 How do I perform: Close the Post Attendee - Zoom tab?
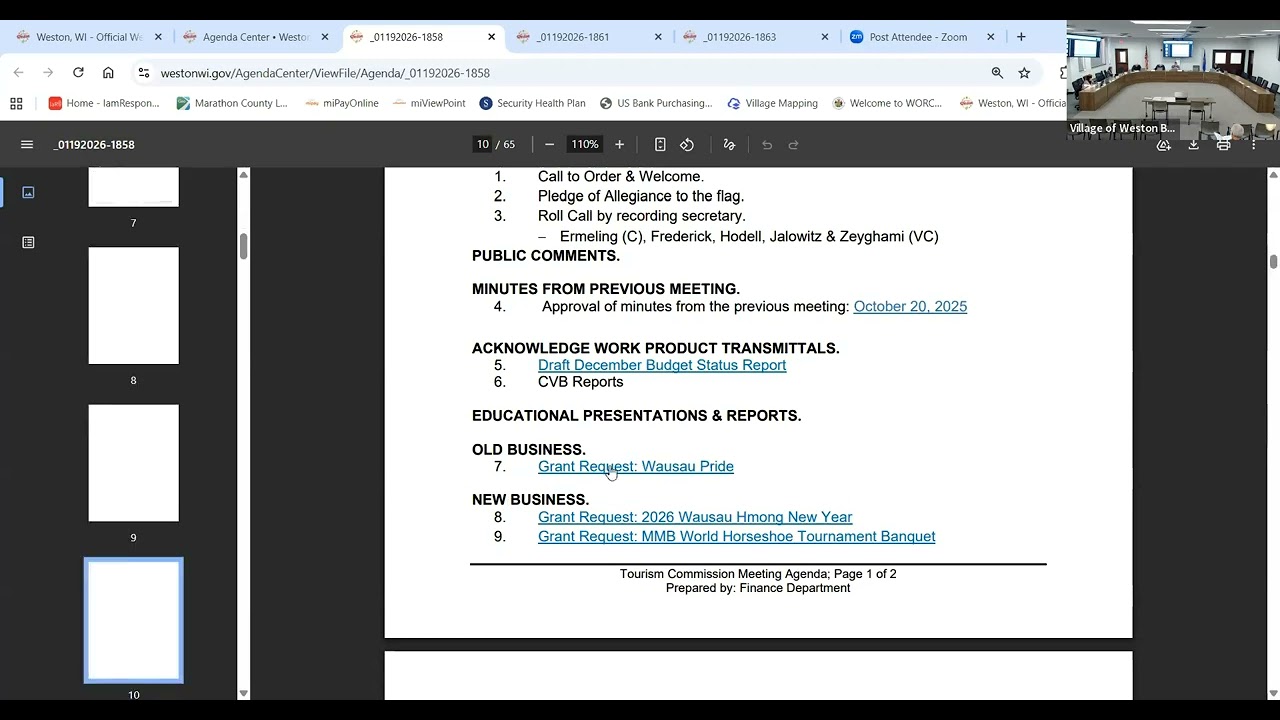[991, 37]
